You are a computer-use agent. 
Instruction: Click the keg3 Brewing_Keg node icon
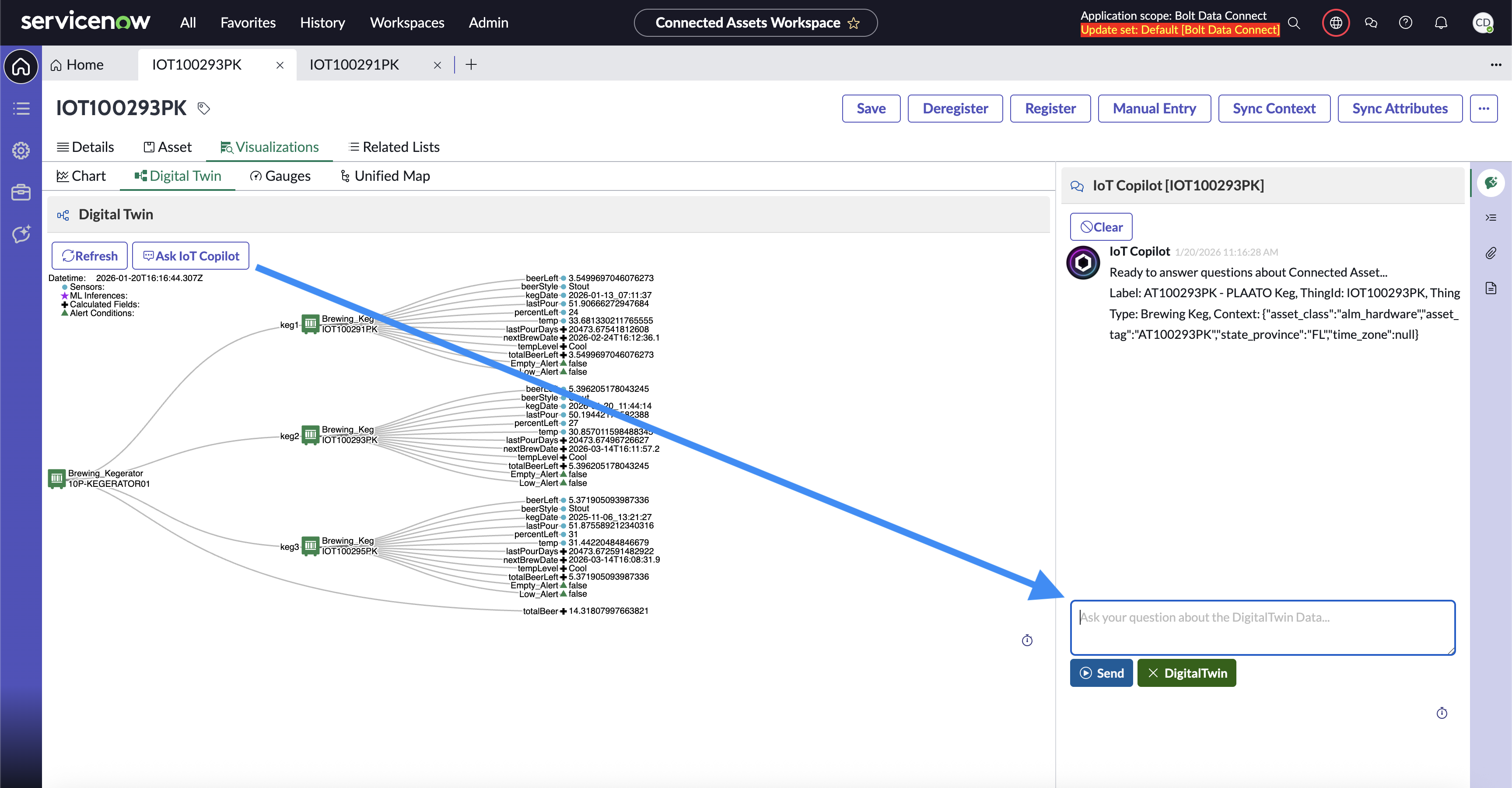pyautogui.click(x=311, y=546)
